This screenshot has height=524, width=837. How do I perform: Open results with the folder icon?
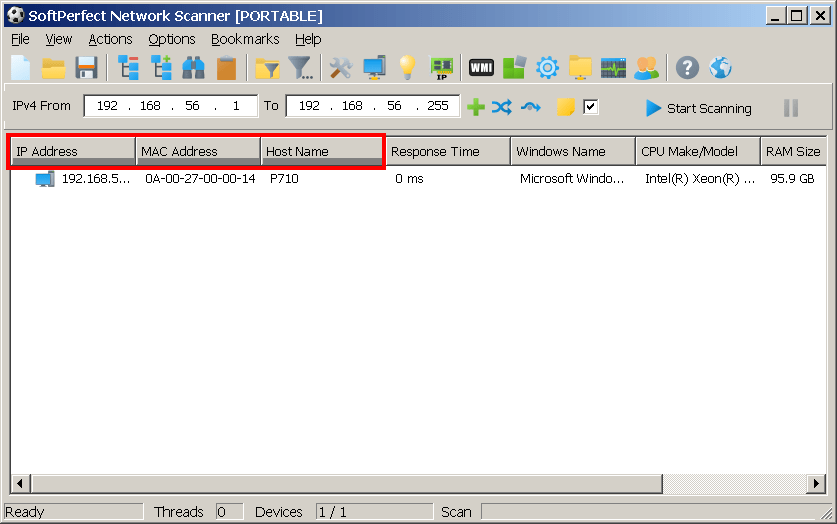pos(53,68)
